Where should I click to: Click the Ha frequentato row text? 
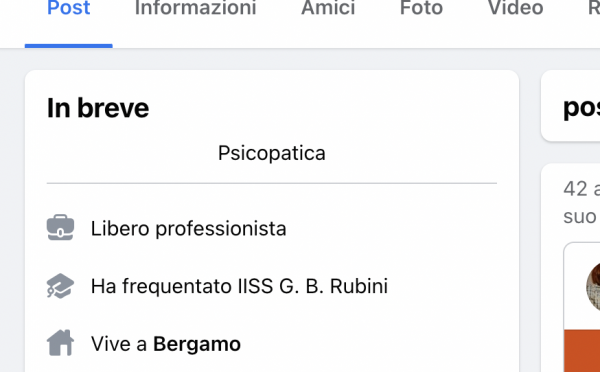pyautogui.click(x=239, y=286)
